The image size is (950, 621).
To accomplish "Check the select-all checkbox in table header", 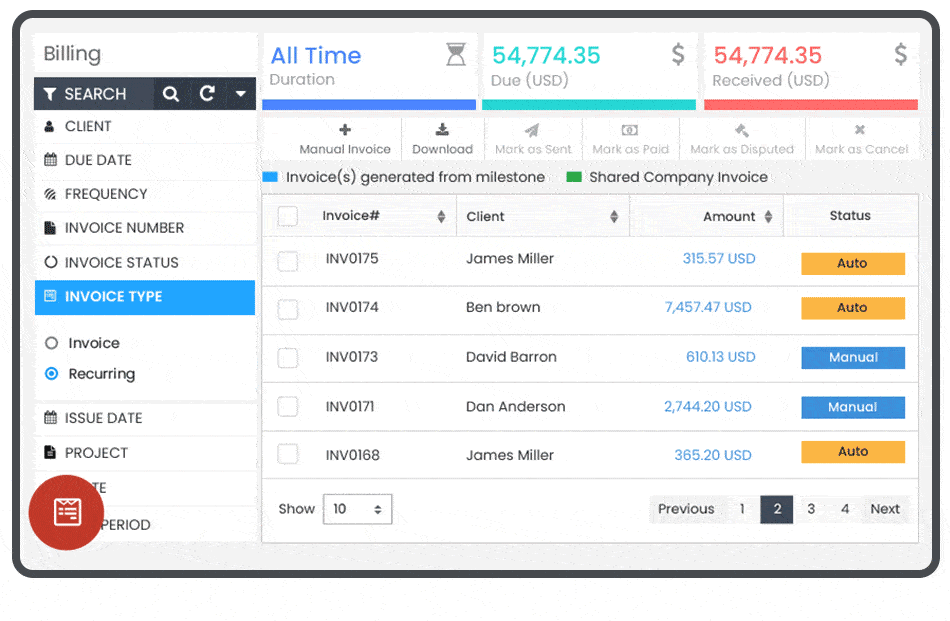I will (288, 215).
